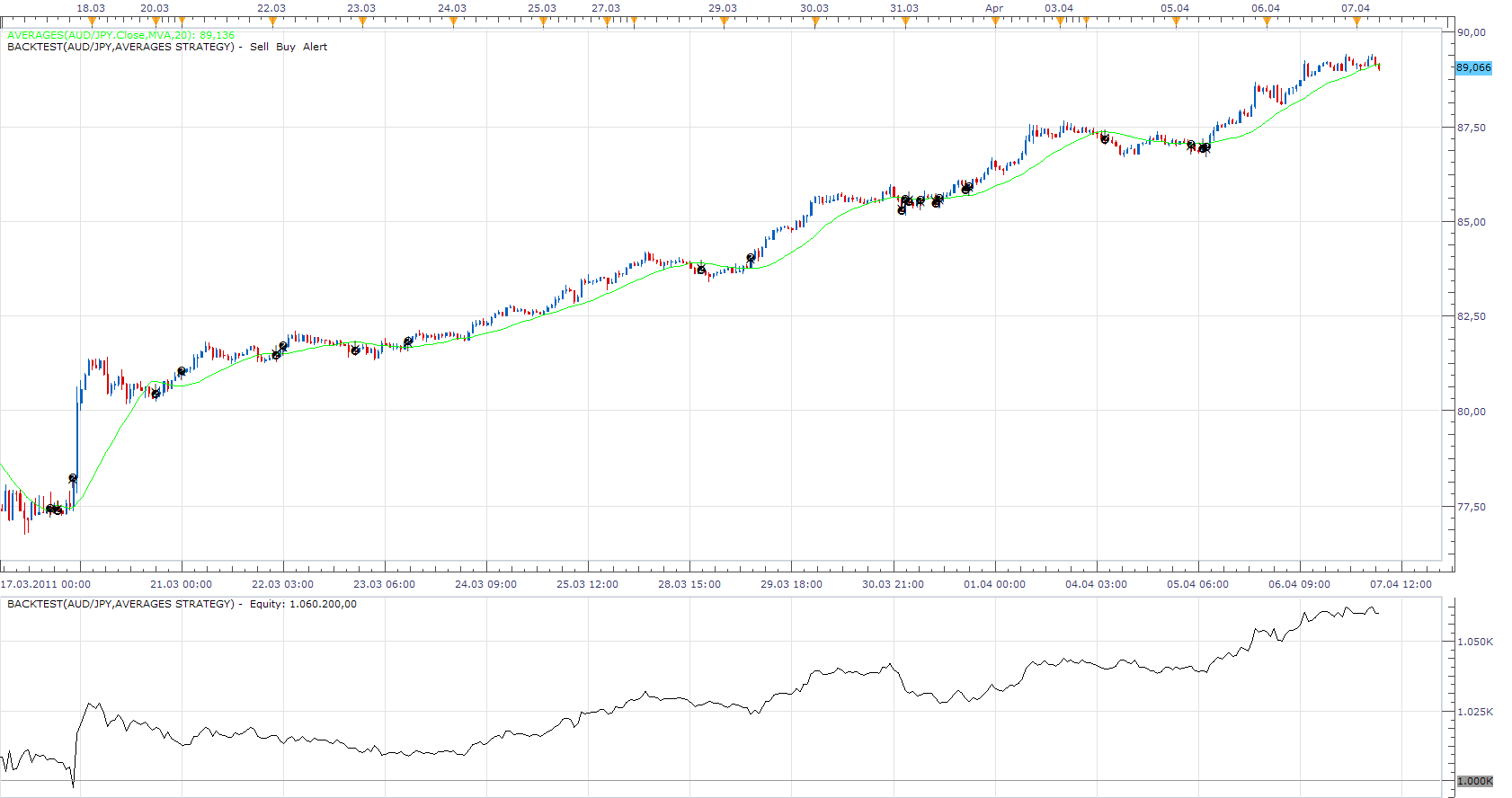
Task: Click the orange day marker under 29.03
Action: click(x=724, y=22)
